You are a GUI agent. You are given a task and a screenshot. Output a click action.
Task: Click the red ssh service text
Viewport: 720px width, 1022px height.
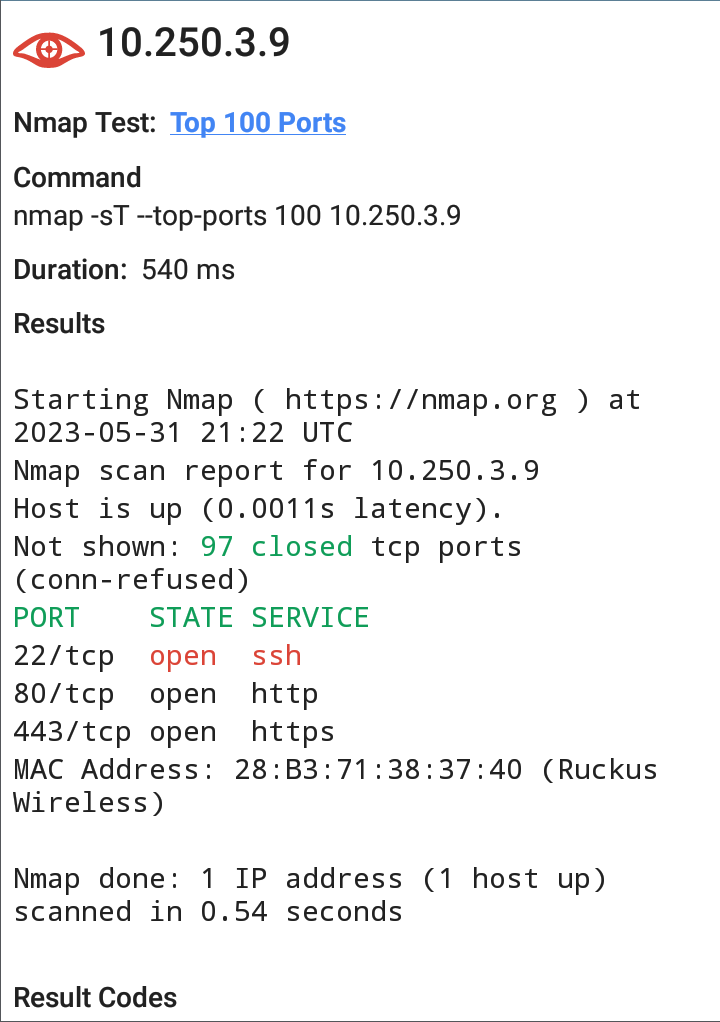(x=276, y=656)
